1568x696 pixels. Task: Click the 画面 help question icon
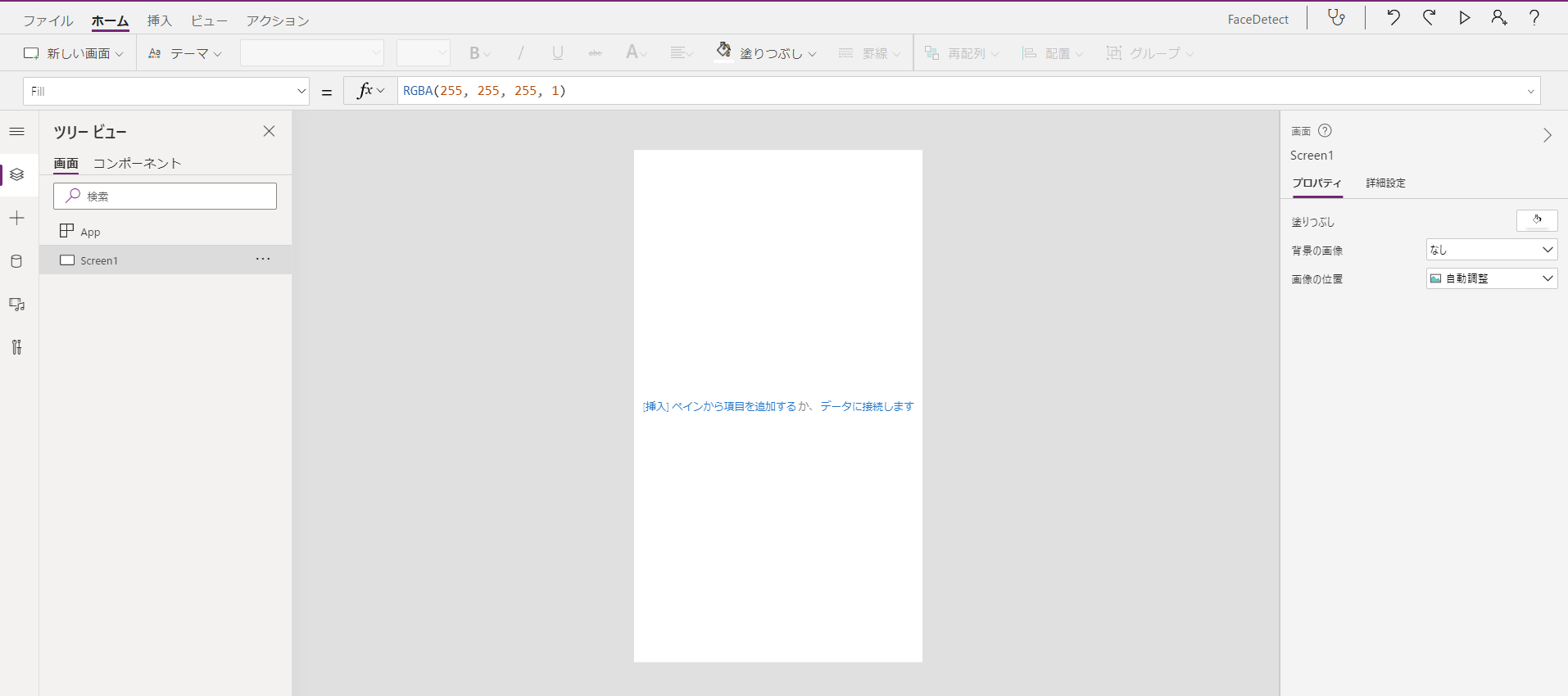pos(1325,131)
